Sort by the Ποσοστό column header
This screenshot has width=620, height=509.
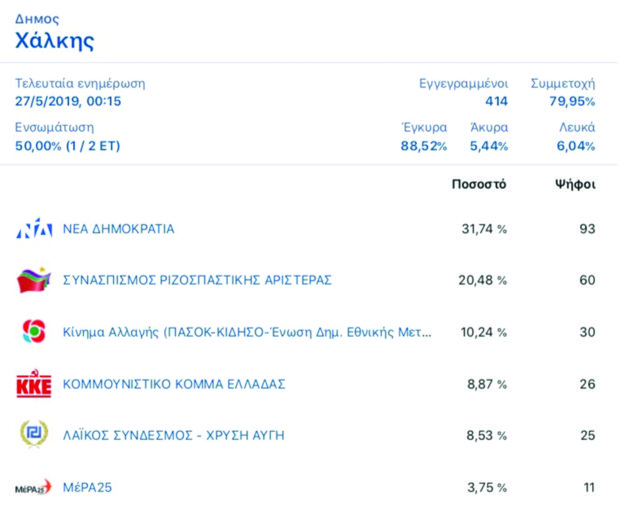(x=479, y=184)
